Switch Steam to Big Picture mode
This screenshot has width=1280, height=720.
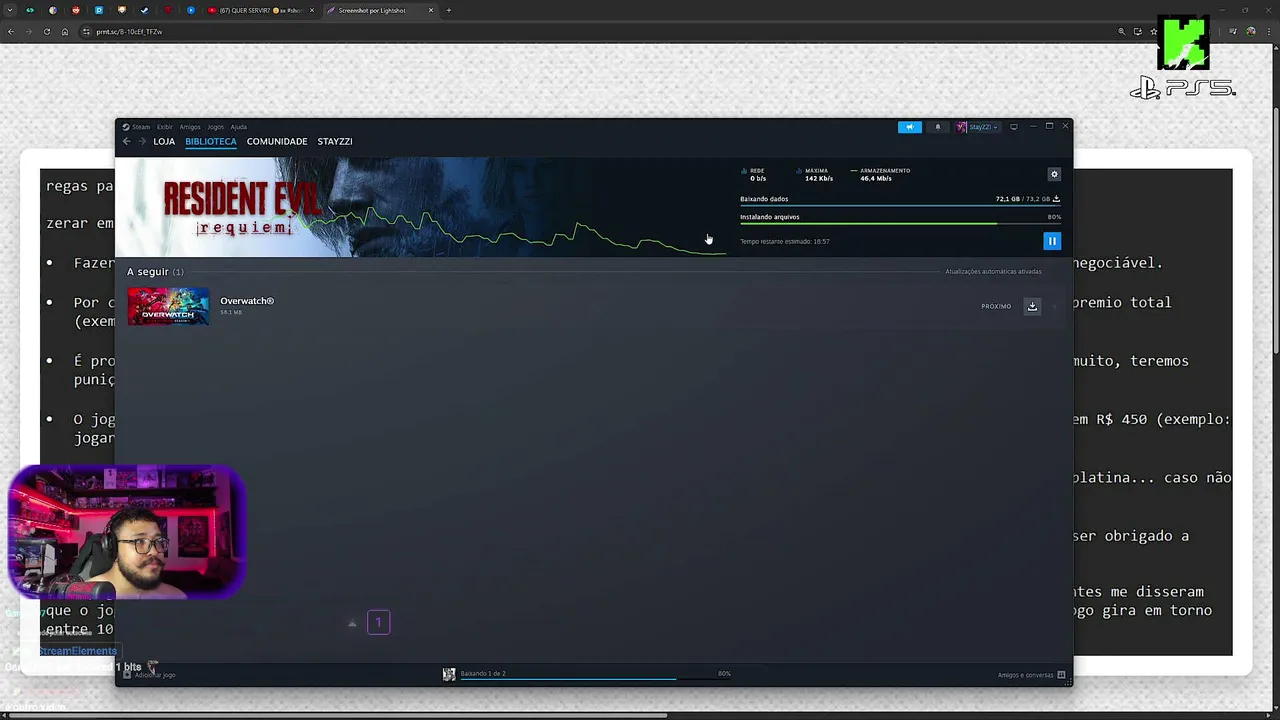[1013, 127]
